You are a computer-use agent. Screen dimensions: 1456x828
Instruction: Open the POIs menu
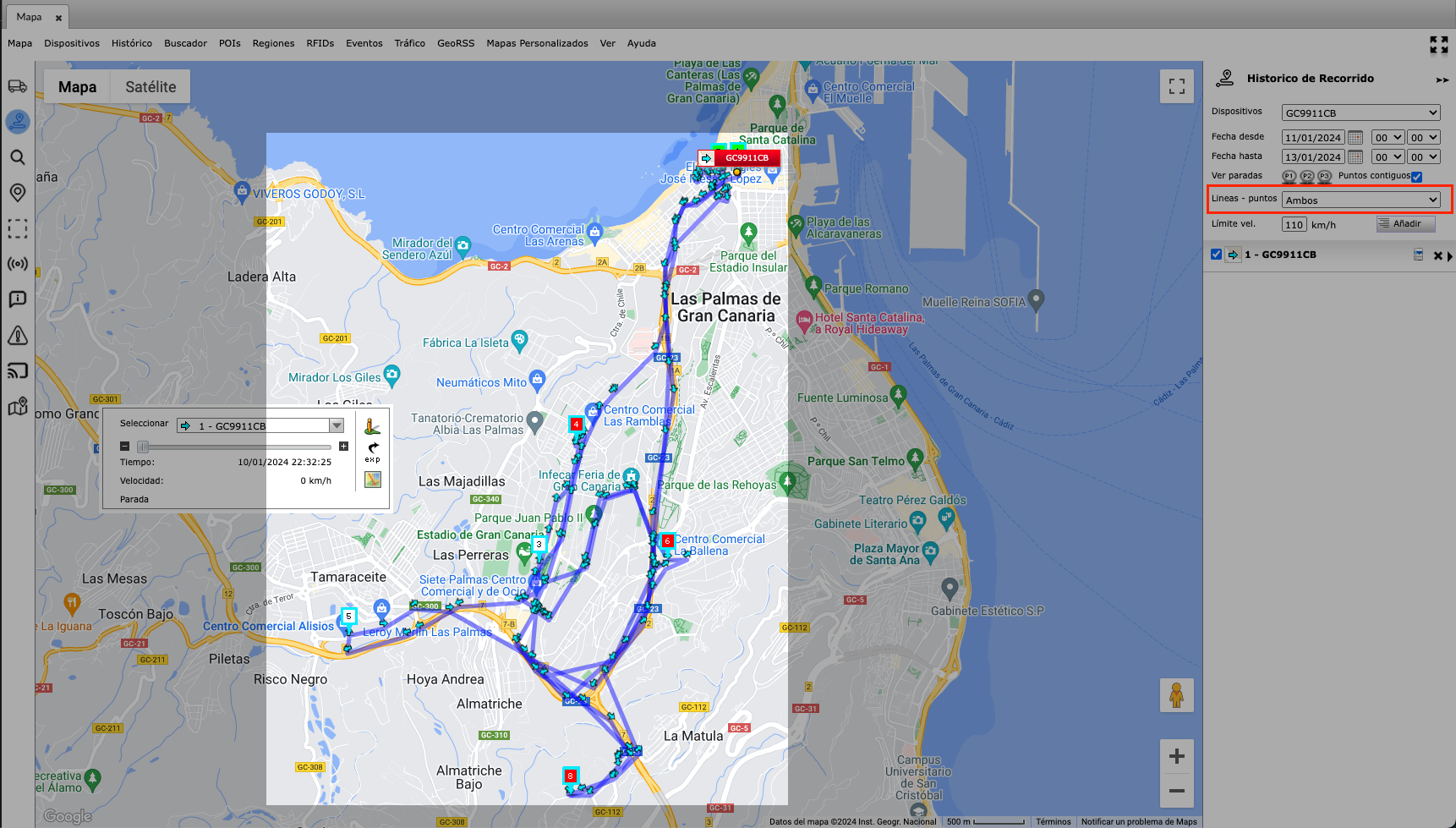[x=229, y=43]
